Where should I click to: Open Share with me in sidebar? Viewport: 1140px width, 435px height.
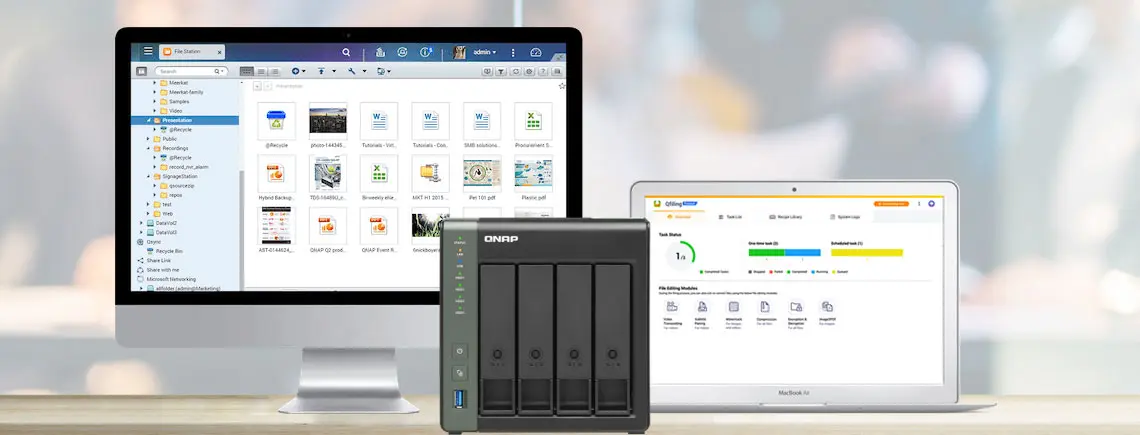[x=158, y=270]
